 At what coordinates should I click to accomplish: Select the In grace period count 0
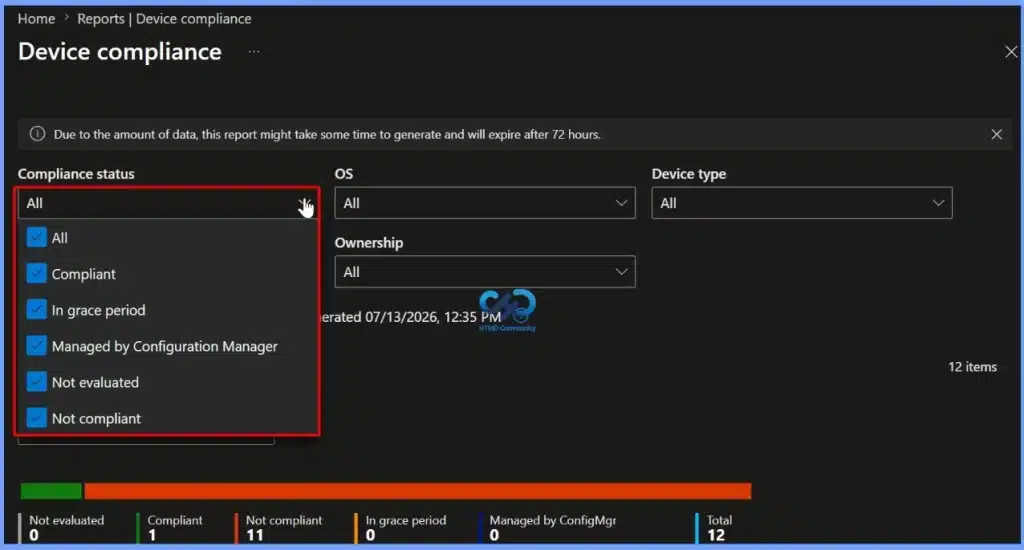[x=370, y=536]
